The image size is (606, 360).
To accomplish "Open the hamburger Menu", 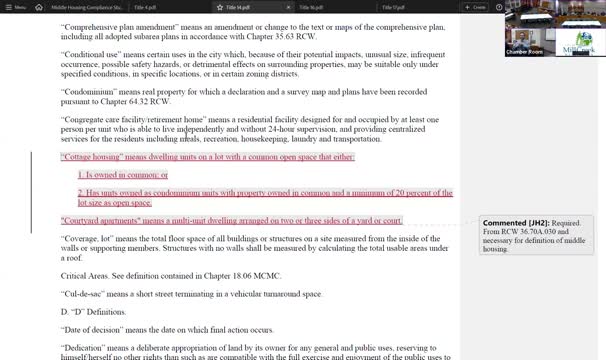I will [x=15, y=7].
